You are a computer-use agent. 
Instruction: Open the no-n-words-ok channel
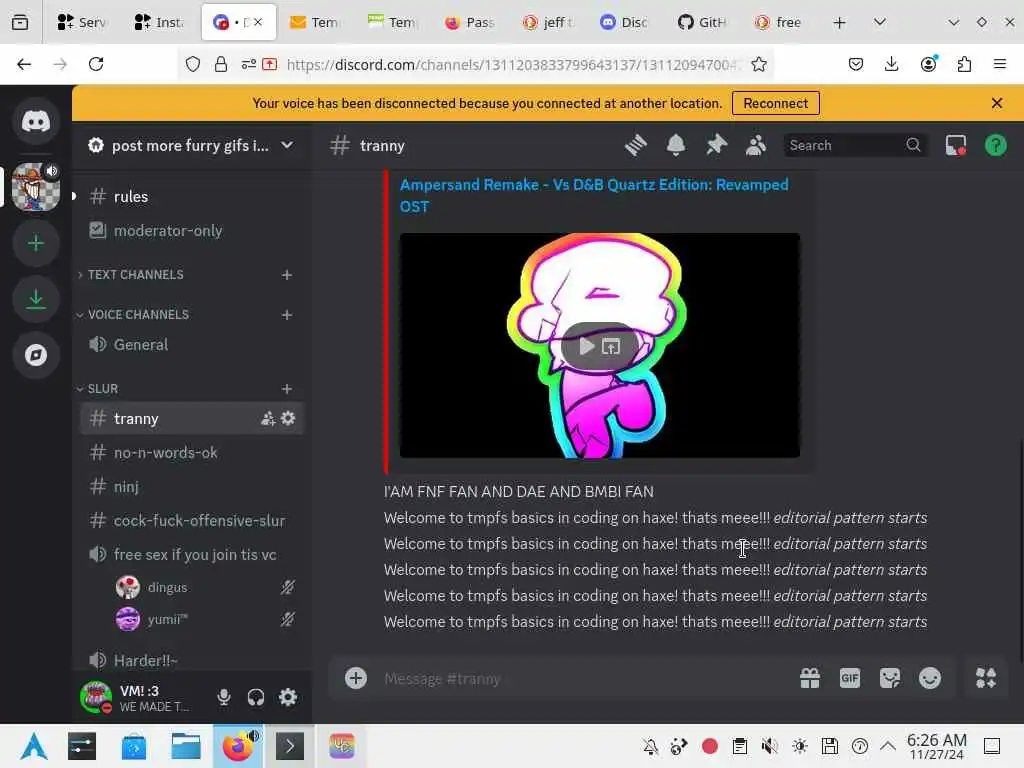tap(191, 453)
